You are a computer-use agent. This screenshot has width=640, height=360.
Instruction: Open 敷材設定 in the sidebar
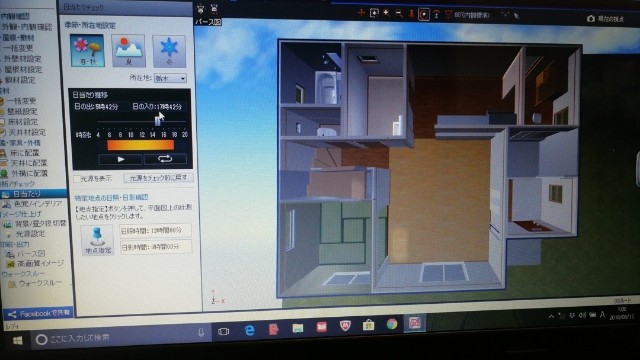tap(19, 80)
